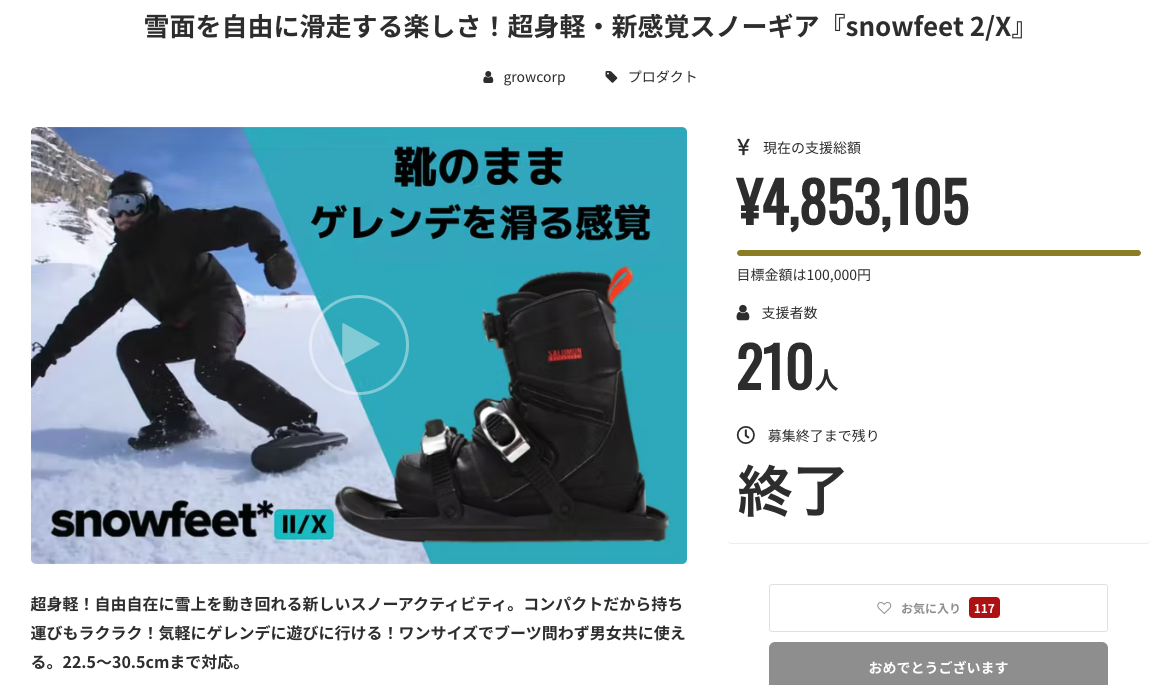Click the おめでとうございます button
1174x685 pixels.
(x=938, y=664)
